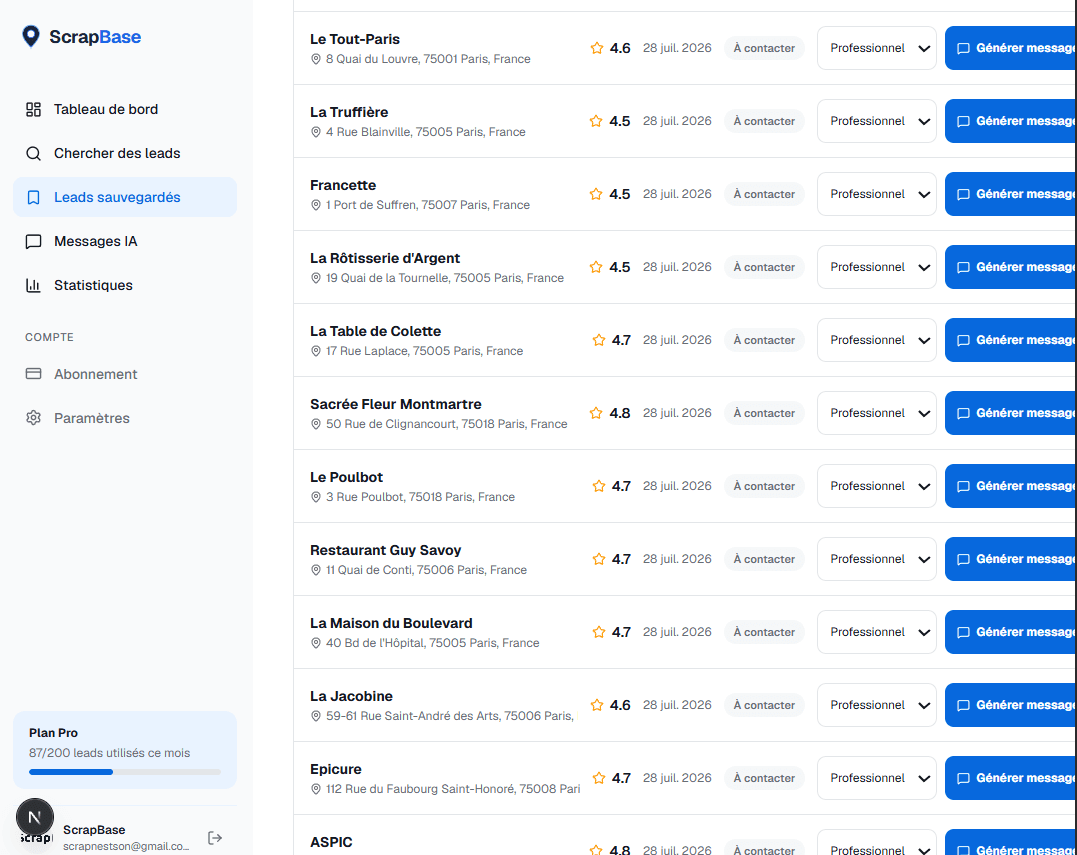
Task: Click the Paramètres gear icon
Action: click(33, 418)
